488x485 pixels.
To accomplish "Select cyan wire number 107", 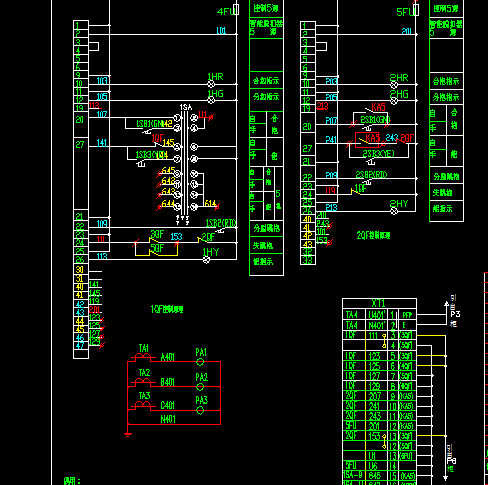I will [x=102, y=114].
